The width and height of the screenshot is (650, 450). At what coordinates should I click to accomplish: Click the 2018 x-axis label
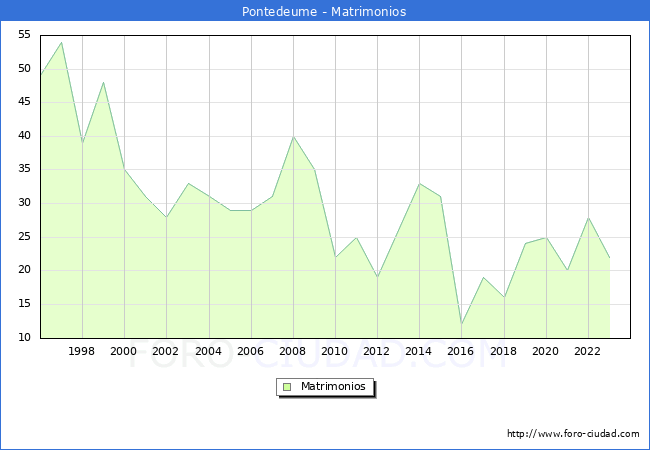504,351
